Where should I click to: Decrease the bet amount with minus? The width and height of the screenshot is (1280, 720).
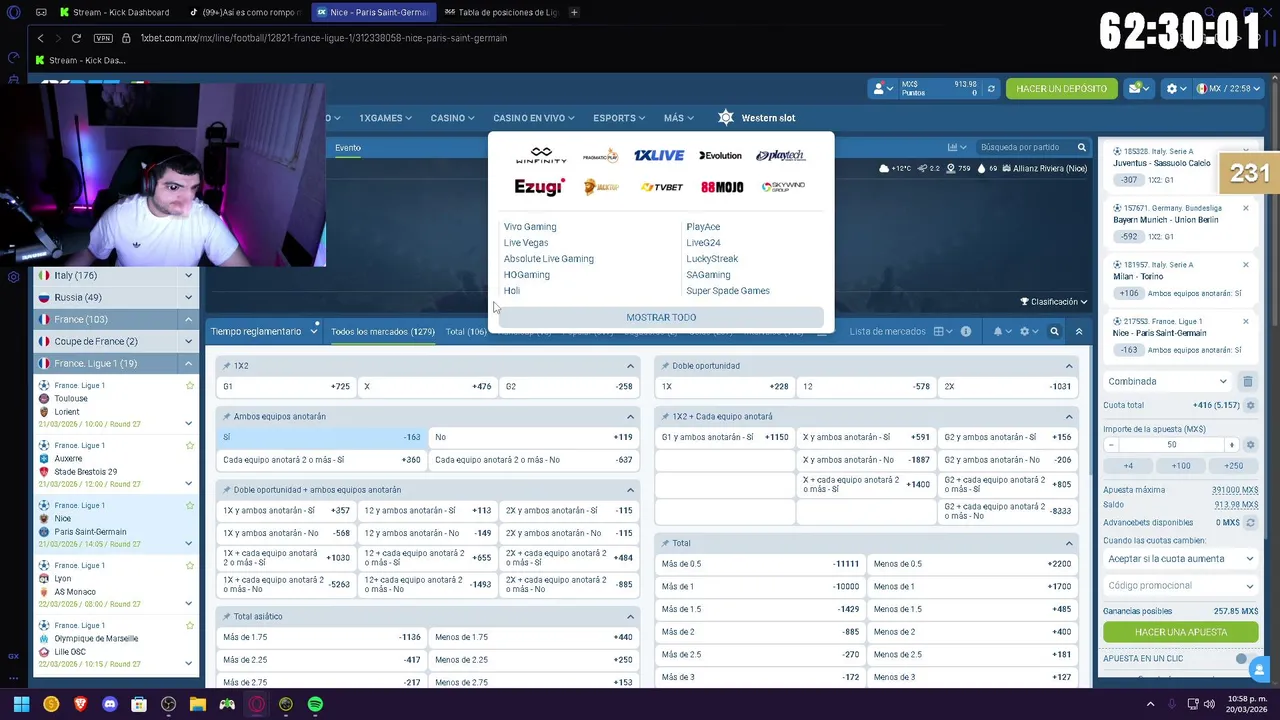(x=1112, y=445)
